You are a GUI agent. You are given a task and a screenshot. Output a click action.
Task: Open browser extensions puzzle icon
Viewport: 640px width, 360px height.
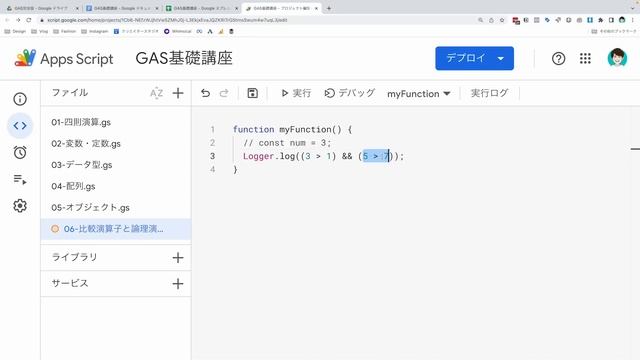click(600, 20)
